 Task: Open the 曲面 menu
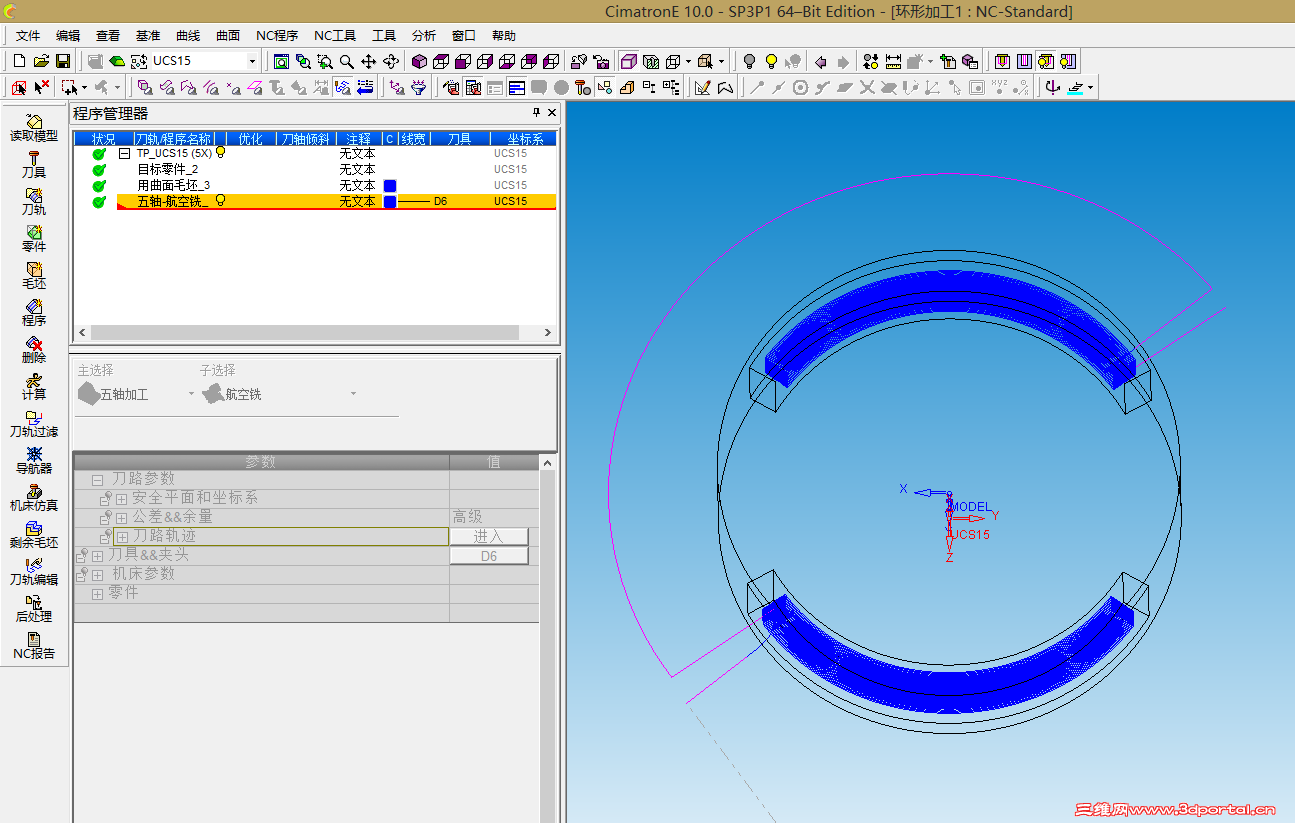pyautogui.click(x=228, y=36)
